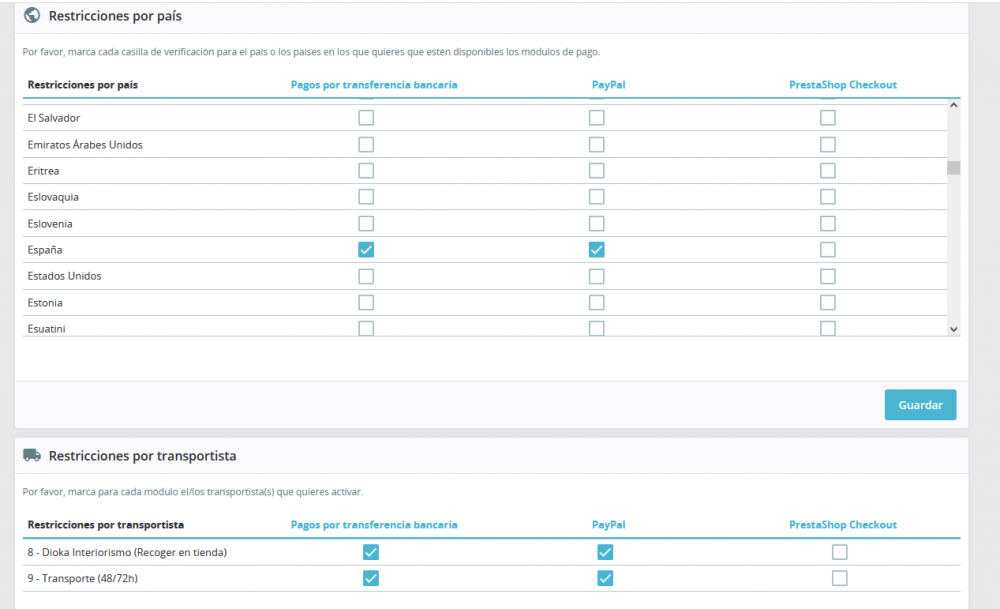Click carrier table PrestaShop Checkout header
The height and width of the screenshot is (609, 1000).
pyautogui.click(x=842, y=525)
